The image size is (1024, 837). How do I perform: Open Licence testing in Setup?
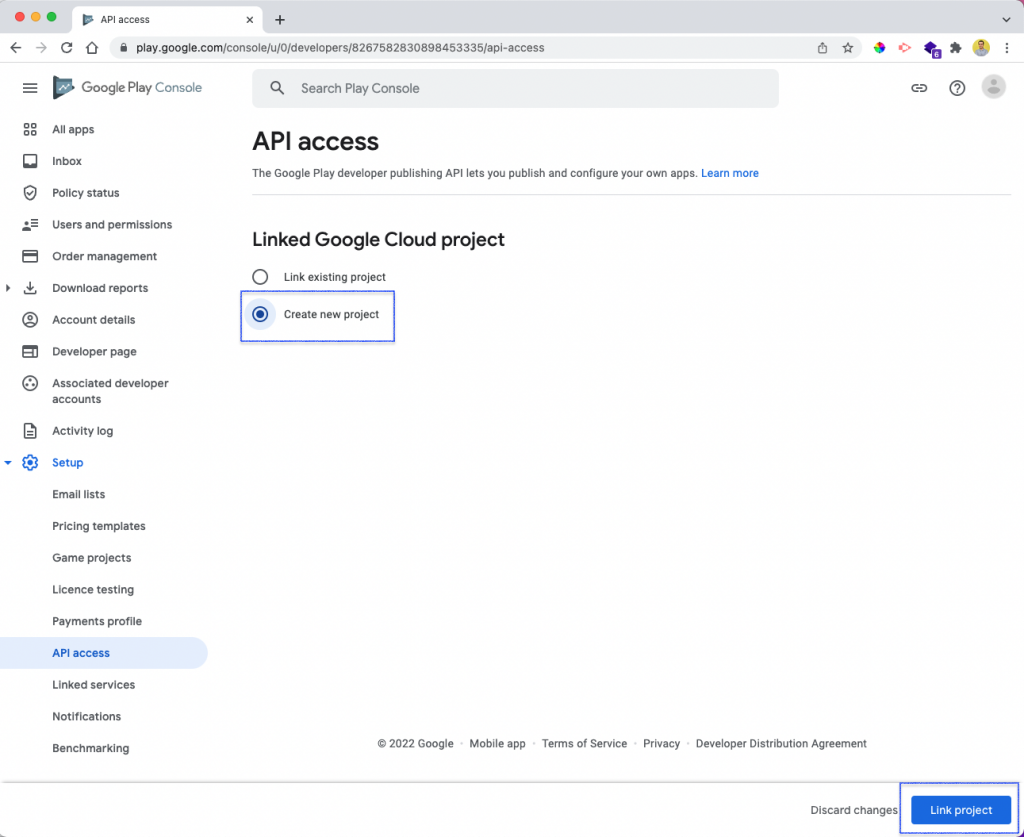93,590
